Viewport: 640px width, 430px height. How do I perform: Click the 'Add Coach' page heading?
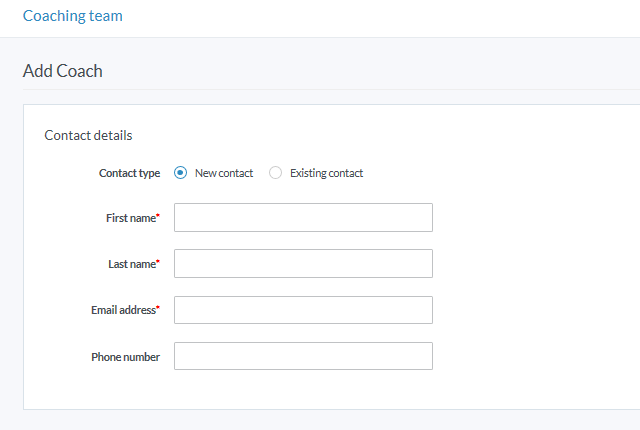(x=63, y=71)
